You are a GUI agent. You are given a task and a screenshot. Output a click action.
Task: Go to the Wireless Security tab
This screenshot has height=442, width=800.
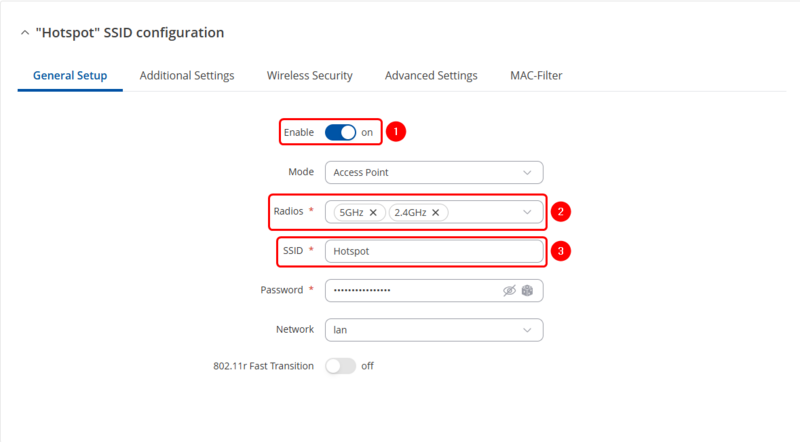click(x=309, y=76)
